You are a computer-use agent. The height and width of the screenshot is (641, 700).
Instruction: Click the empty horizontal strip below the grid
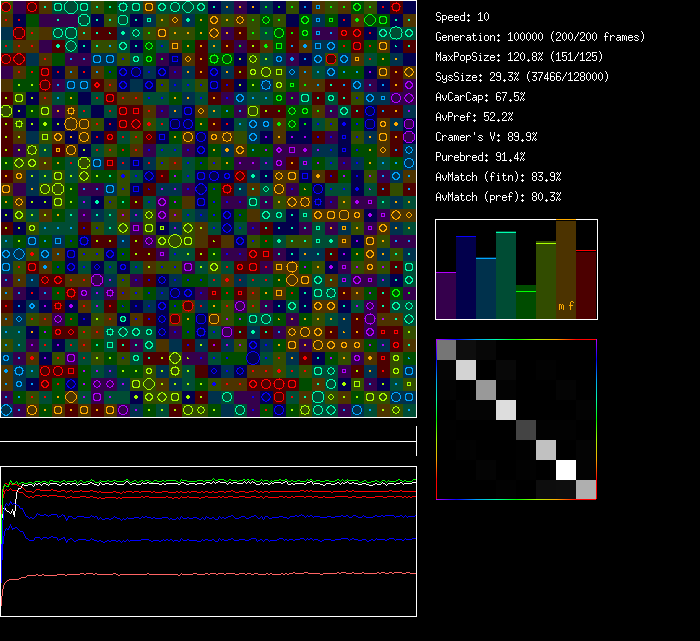coord(208,430)
